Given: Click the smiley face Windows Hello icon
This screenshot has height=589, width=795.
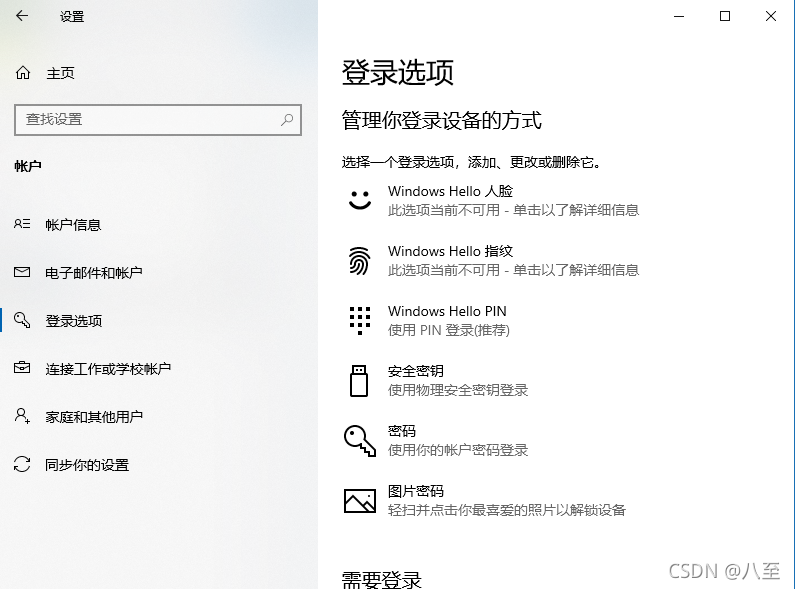Looking at the screenshot, I should (360, 200).
